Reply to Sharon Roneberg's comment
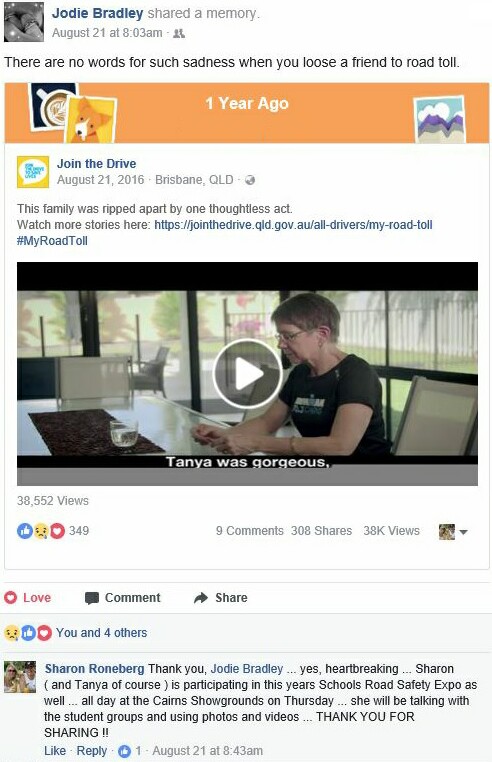This screenshot has width=492, height=762. tap(91, 750)
